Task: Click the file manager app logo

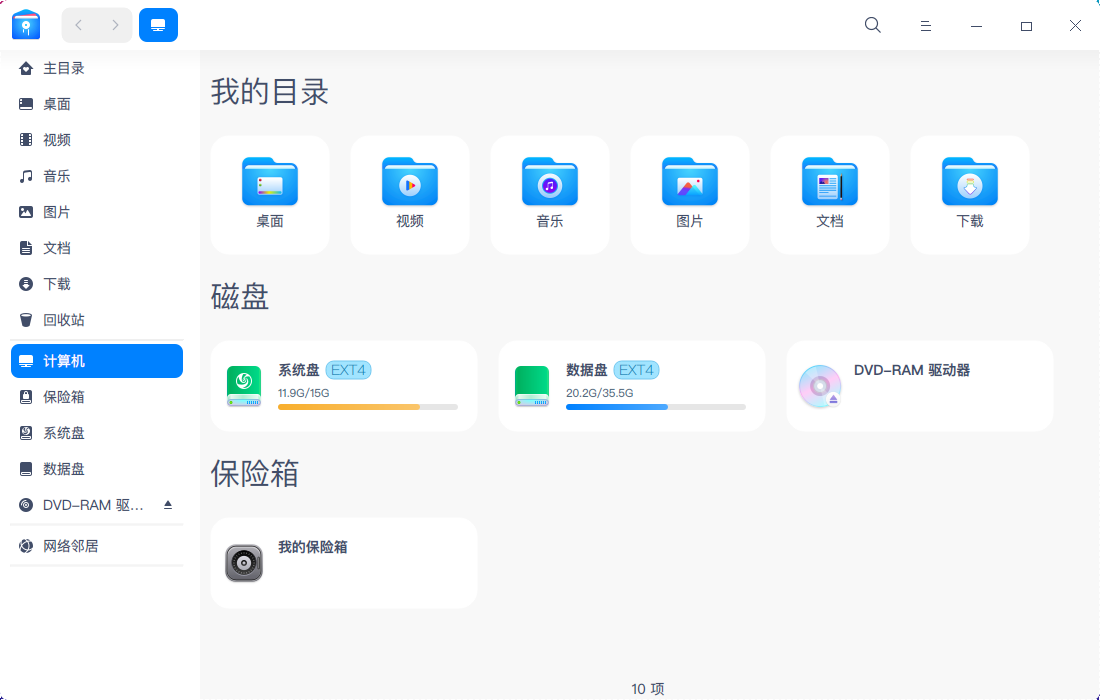Action: click(x=26, y=25)
